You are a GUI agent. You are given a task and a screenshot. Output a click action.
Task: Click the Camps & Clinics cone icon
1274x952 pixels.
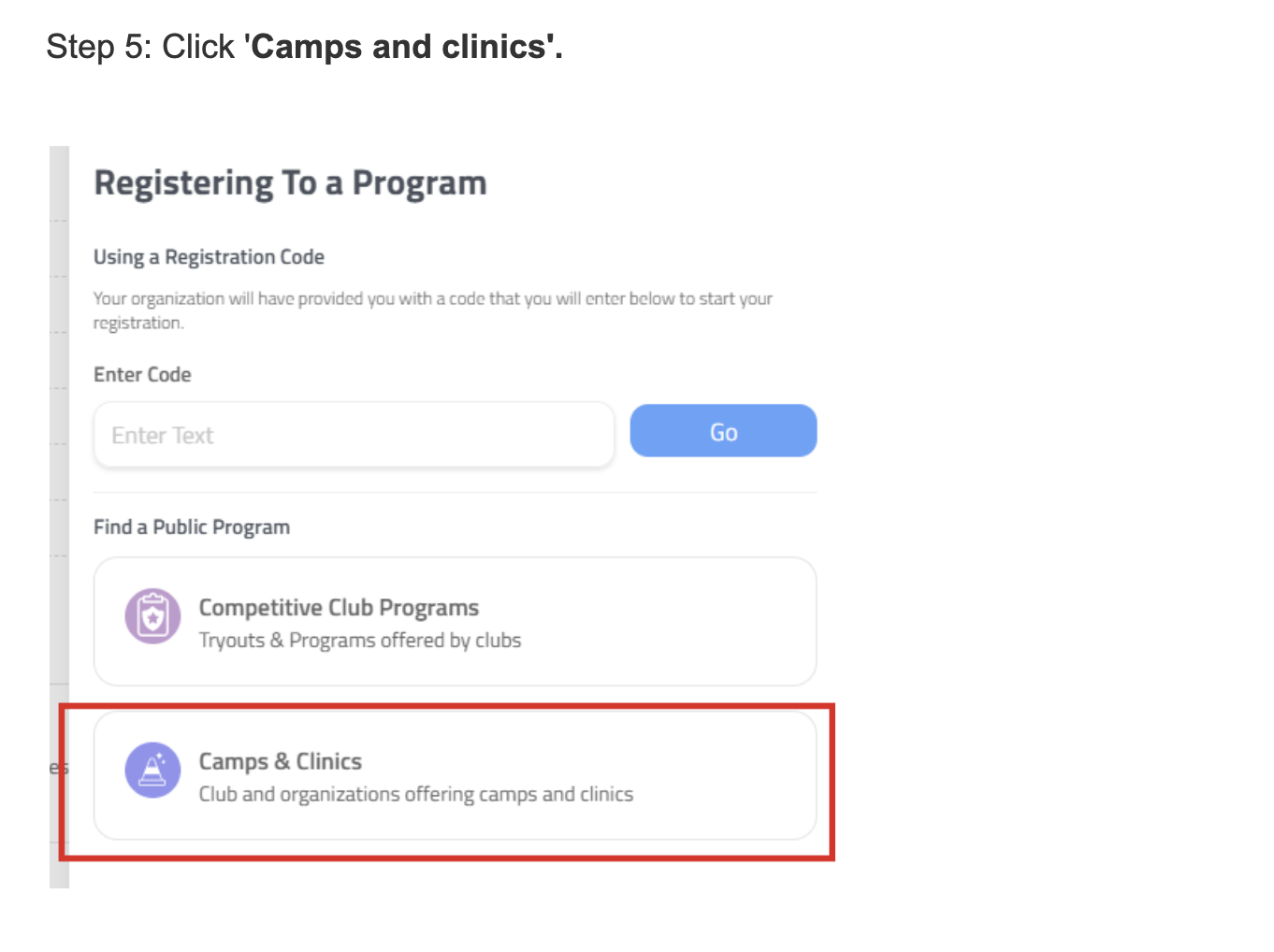click(152, 770)
